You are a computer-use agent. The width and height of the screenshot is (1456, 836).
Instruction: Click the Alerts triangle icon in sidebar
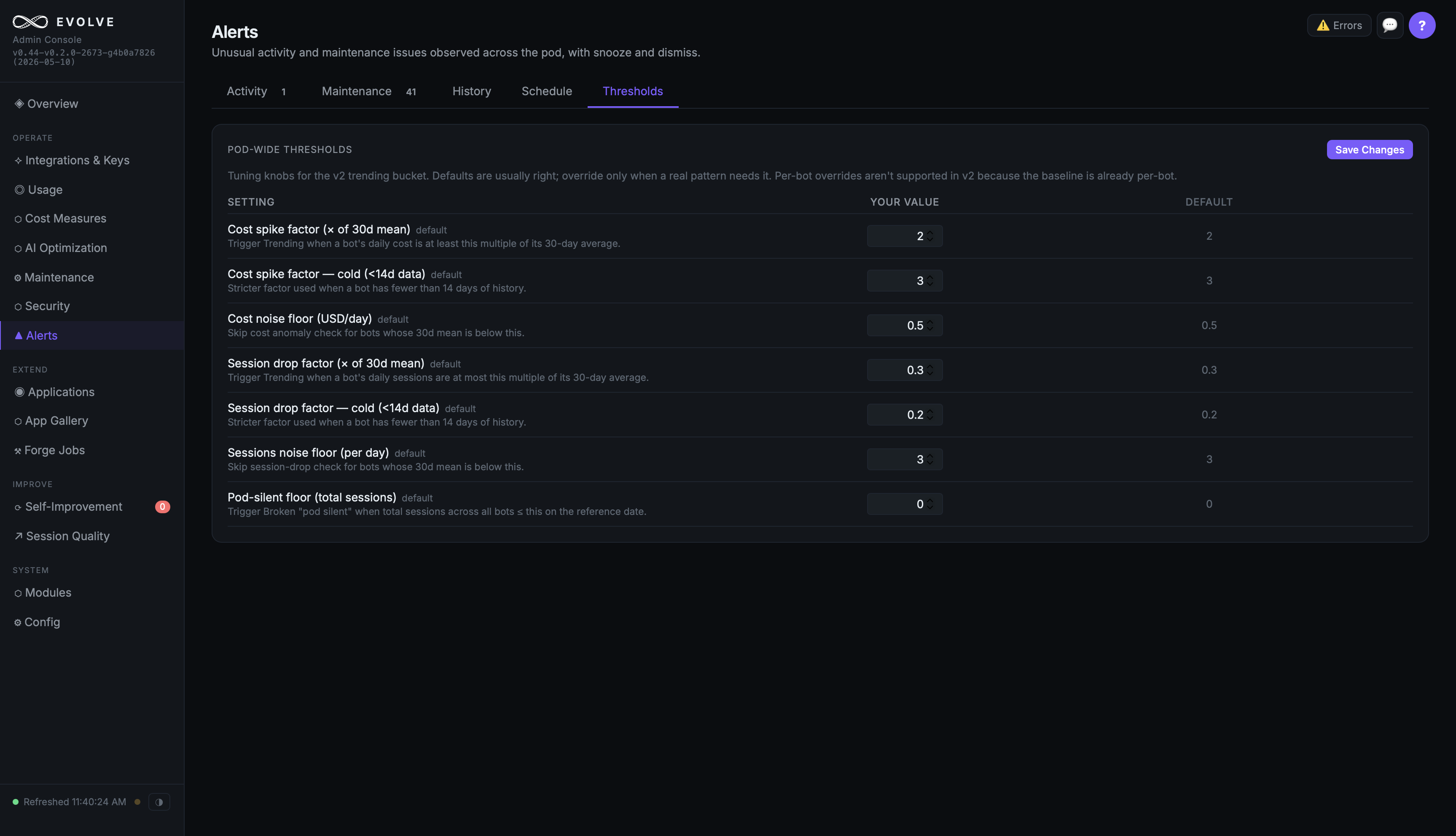pyautogui.click(x=19, y=336)
